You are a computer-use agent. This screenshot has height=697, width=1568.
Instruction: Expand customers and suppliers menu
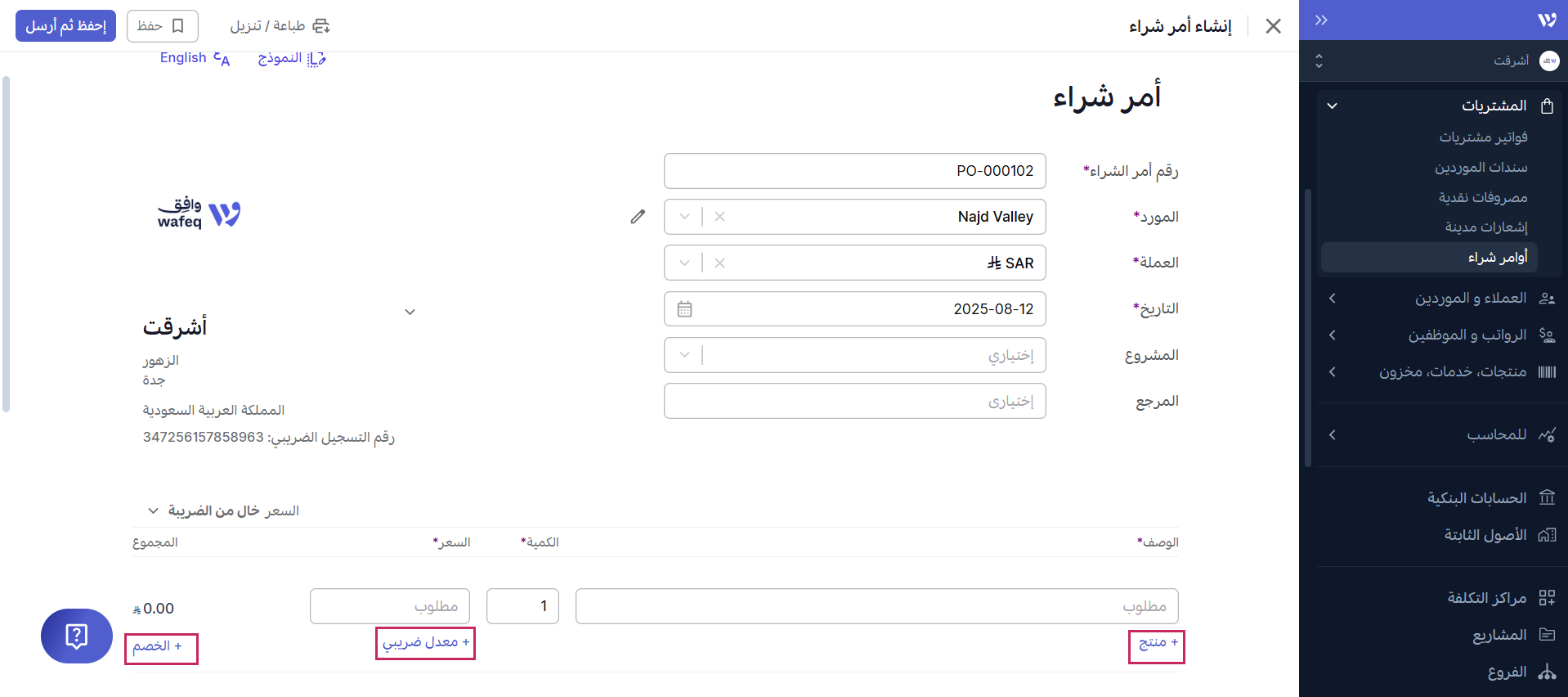pos(1470,299)
